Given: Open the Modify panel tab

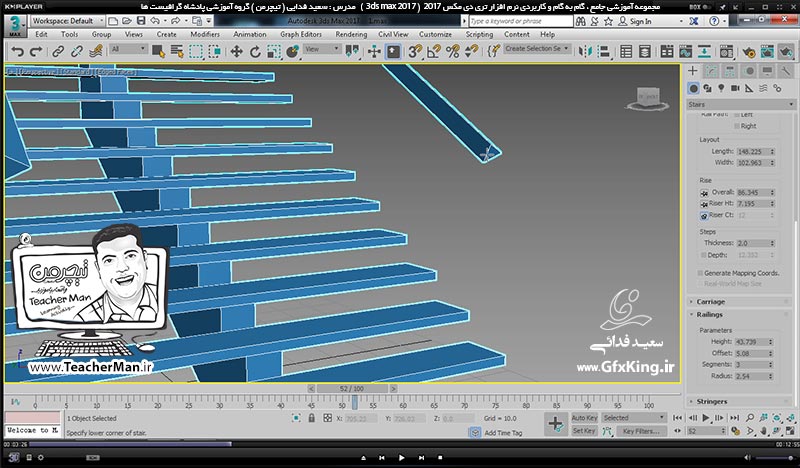Looking at the screenshot, I should click(711, 71).
